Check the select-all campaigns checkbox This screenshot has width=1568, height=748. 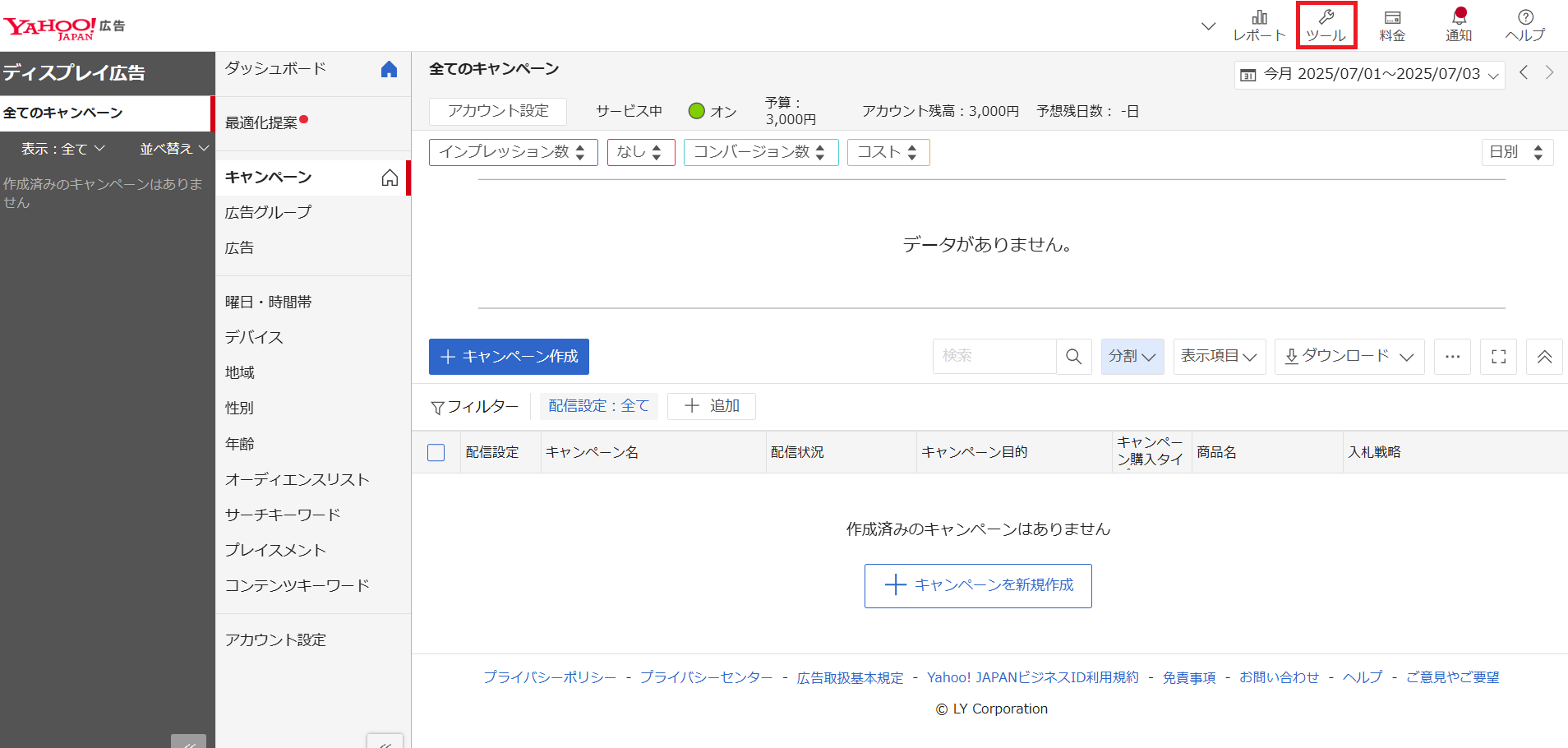click(436, 452)
